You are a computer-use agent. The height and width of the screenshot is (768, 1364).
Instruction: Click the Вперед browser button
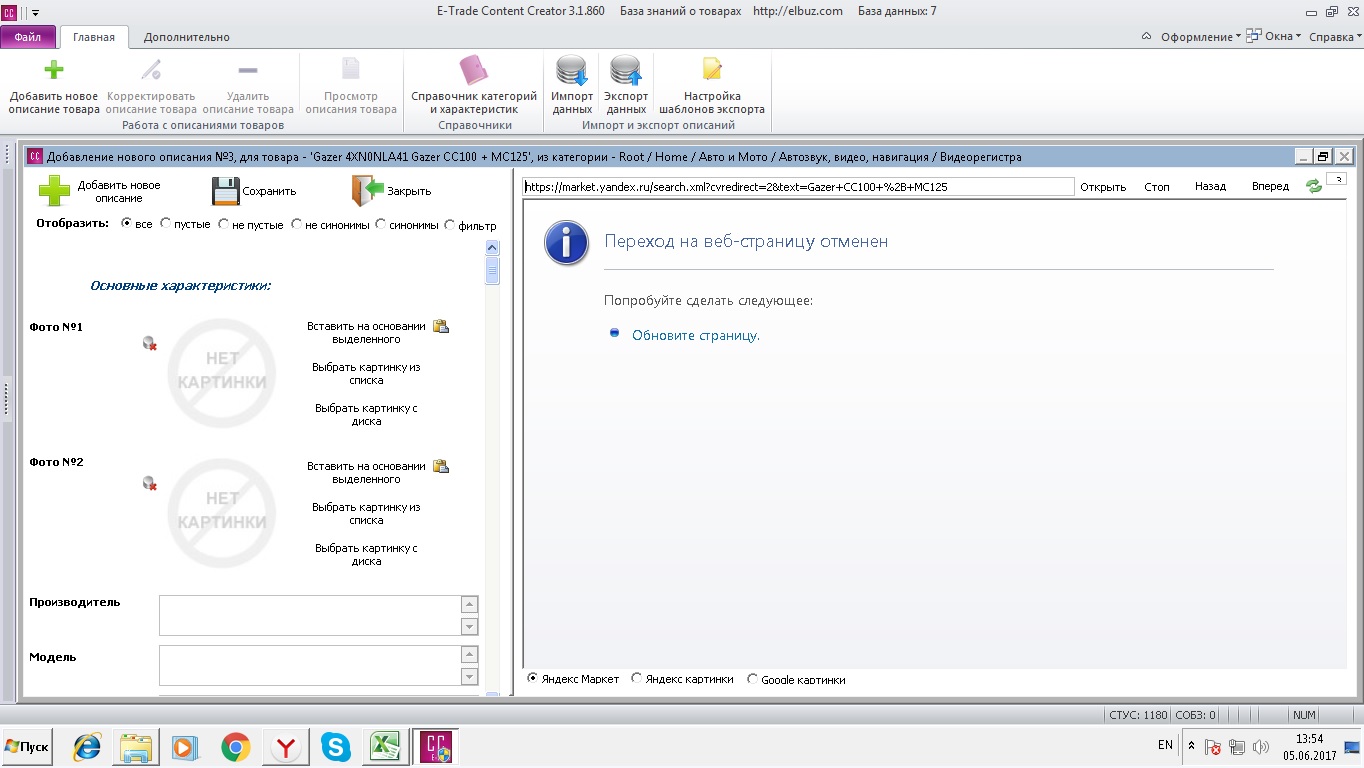coord(1270,187)
